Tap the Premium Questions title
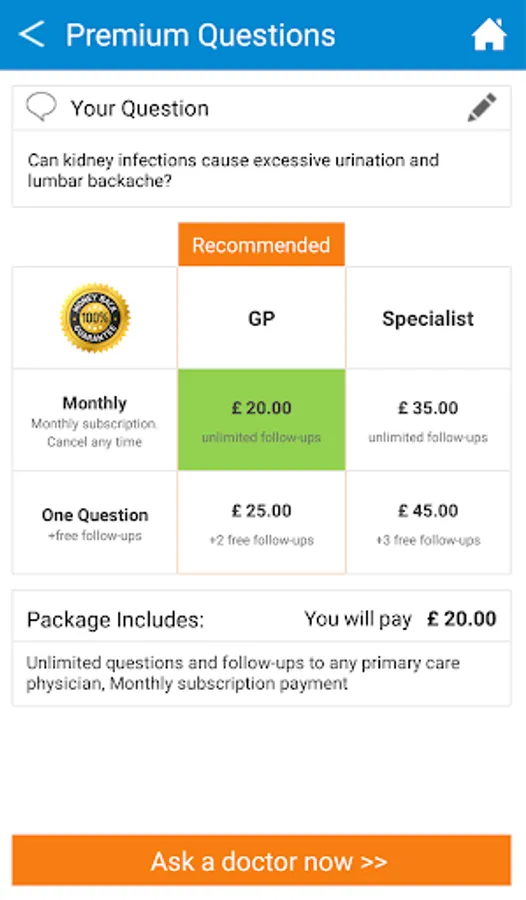This screenshot has width=526, height=900. (x=200, y=35)
